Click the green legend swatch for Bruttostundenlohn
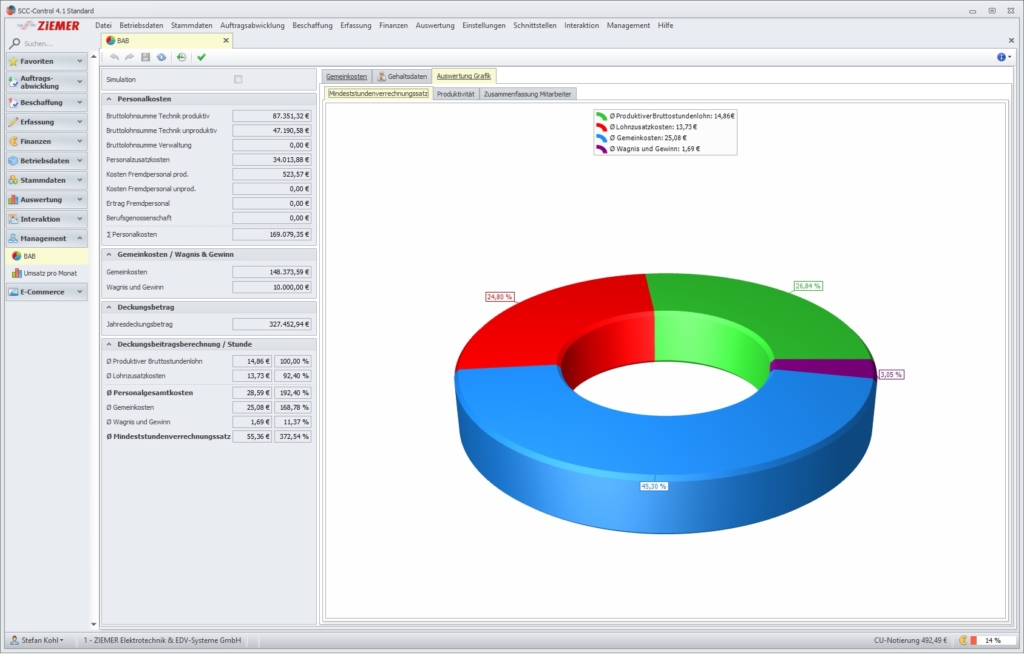The width and height of the screenshot is (1024, 655). click(601, 116)
